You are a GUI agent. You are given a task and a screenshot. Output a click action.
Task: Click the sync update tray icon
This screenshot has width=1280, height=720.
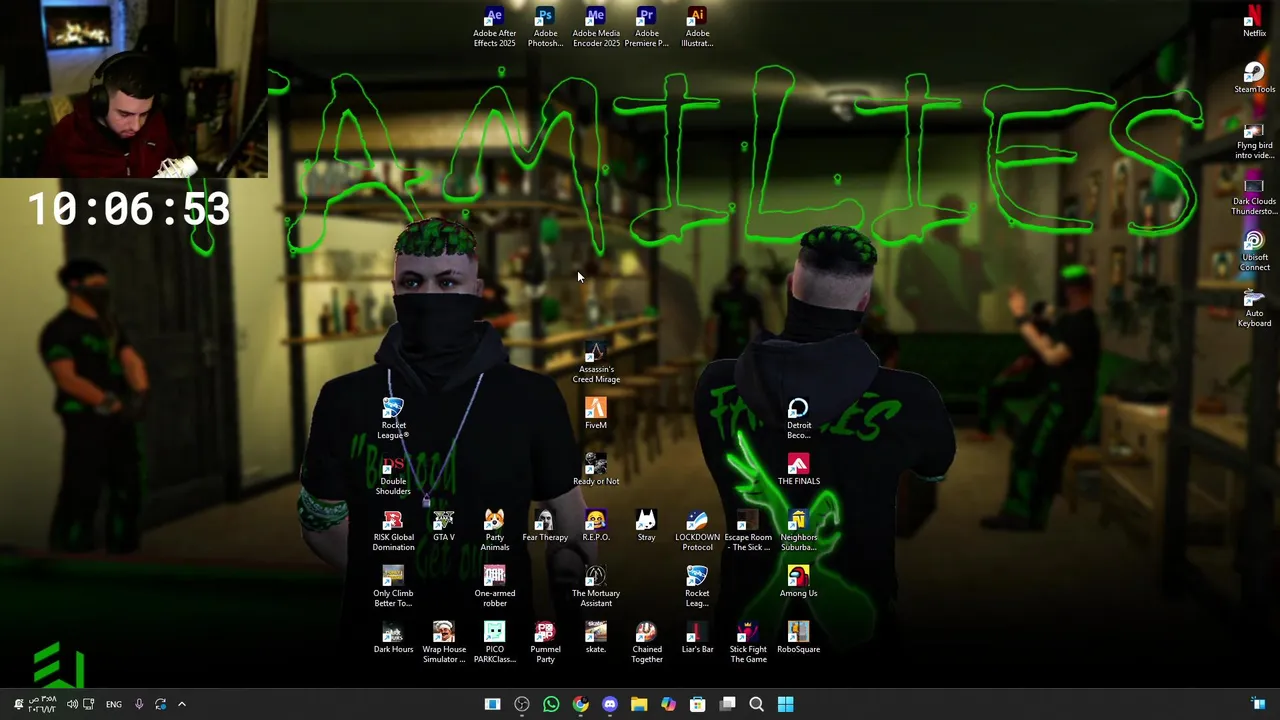pyautogui.click(x=160, y=704)
